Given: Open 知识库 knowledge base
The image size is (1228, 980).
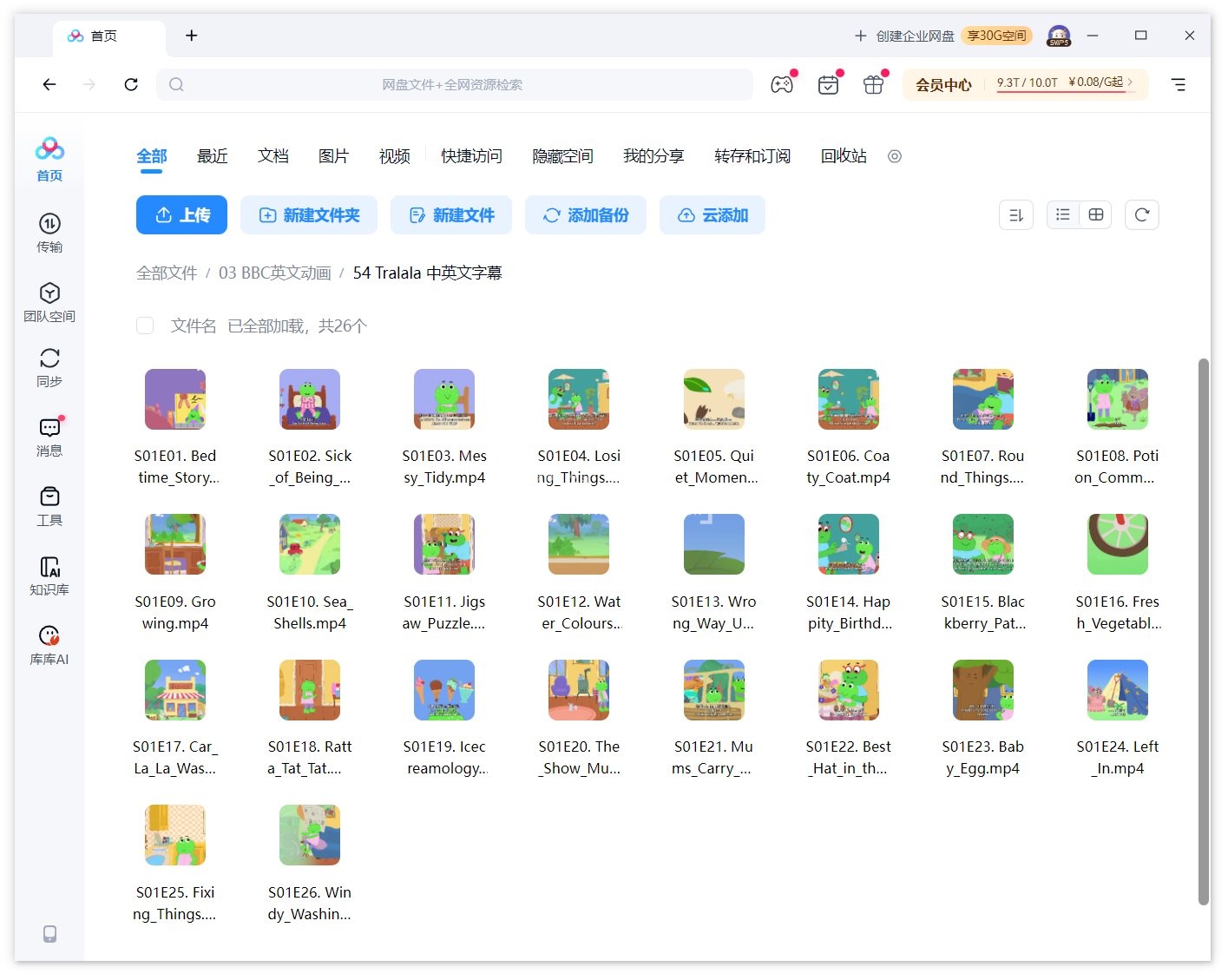Looking at the screenshot, I should [x=49, y=576].
